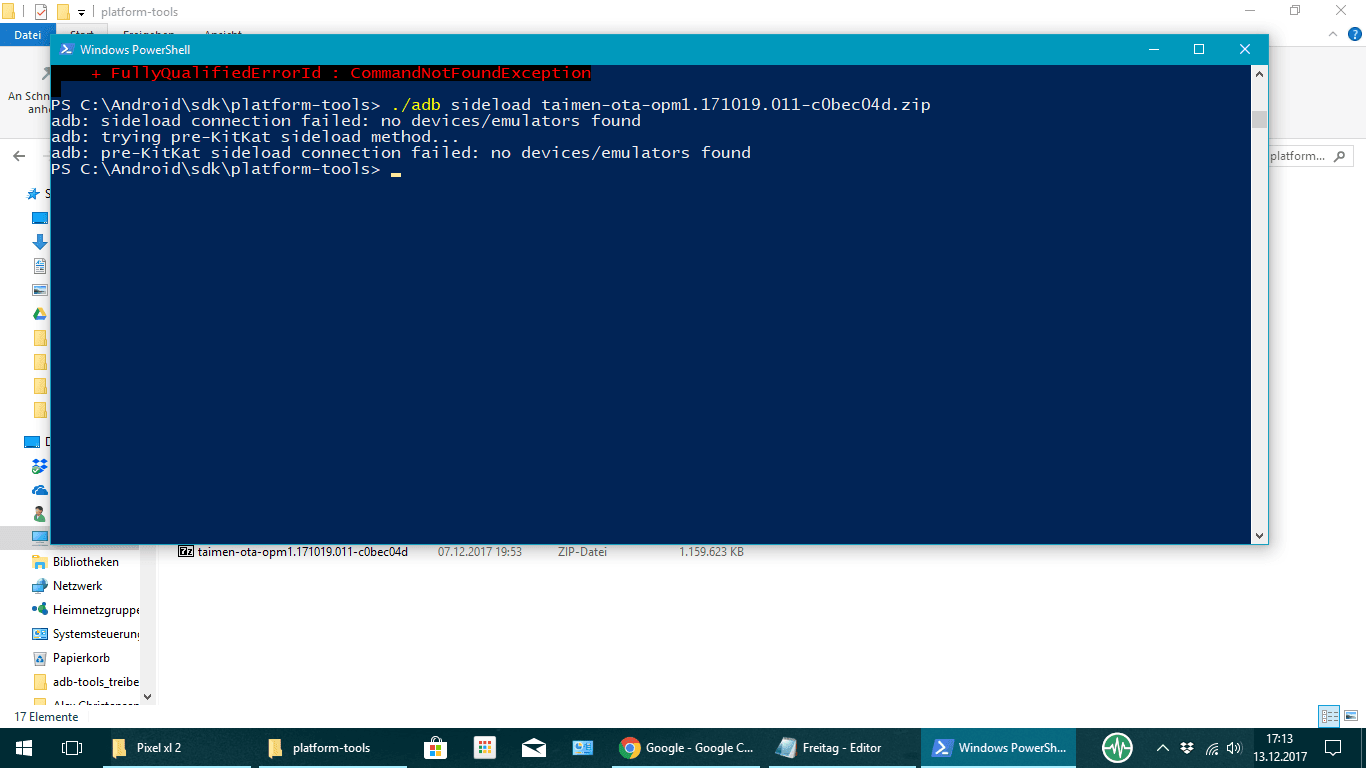Click the search magnifier icon in Explorer
1366x768 pixels.
(x=1340, y=156)
